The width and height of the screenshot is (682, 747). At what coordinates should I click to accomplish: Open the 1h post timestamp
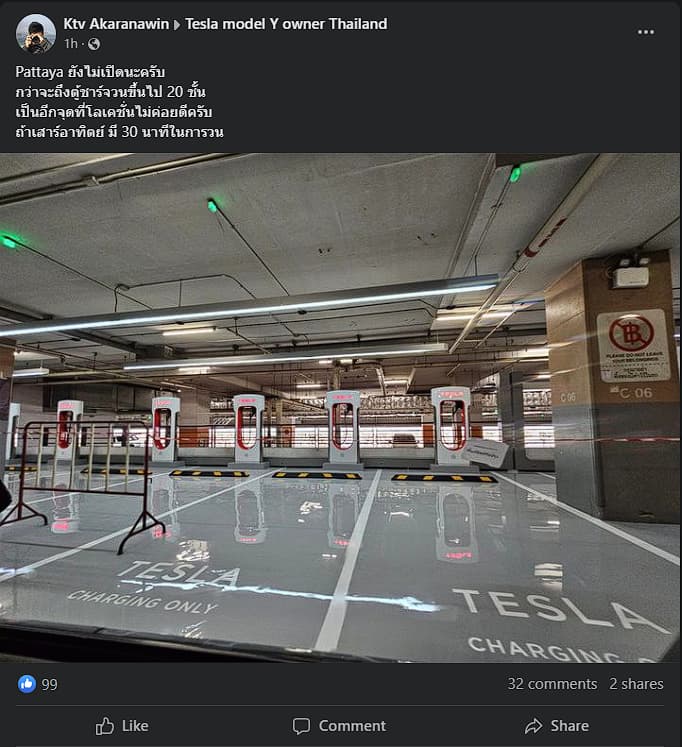tap(70, 44)
